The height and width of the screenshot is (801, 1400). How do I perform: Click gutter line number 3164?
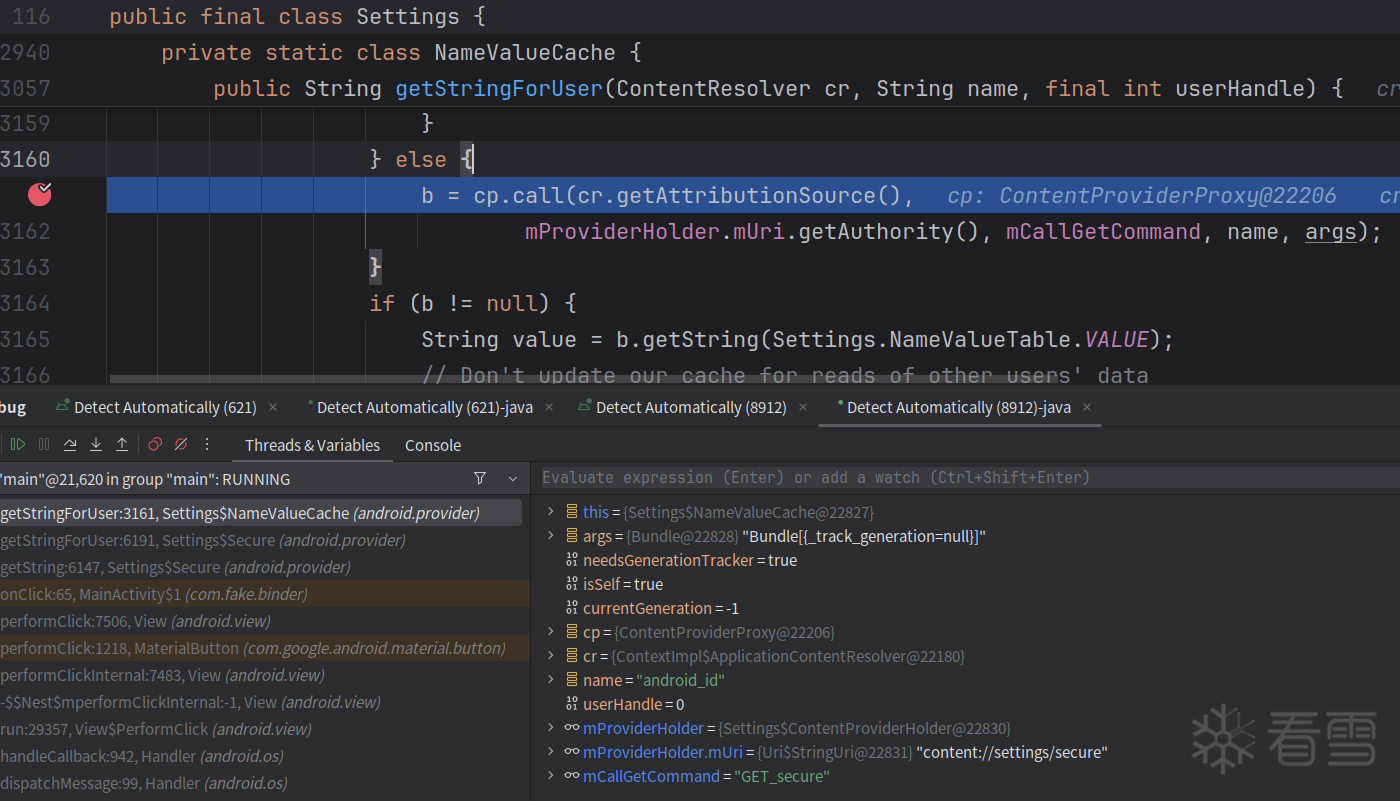25,303
